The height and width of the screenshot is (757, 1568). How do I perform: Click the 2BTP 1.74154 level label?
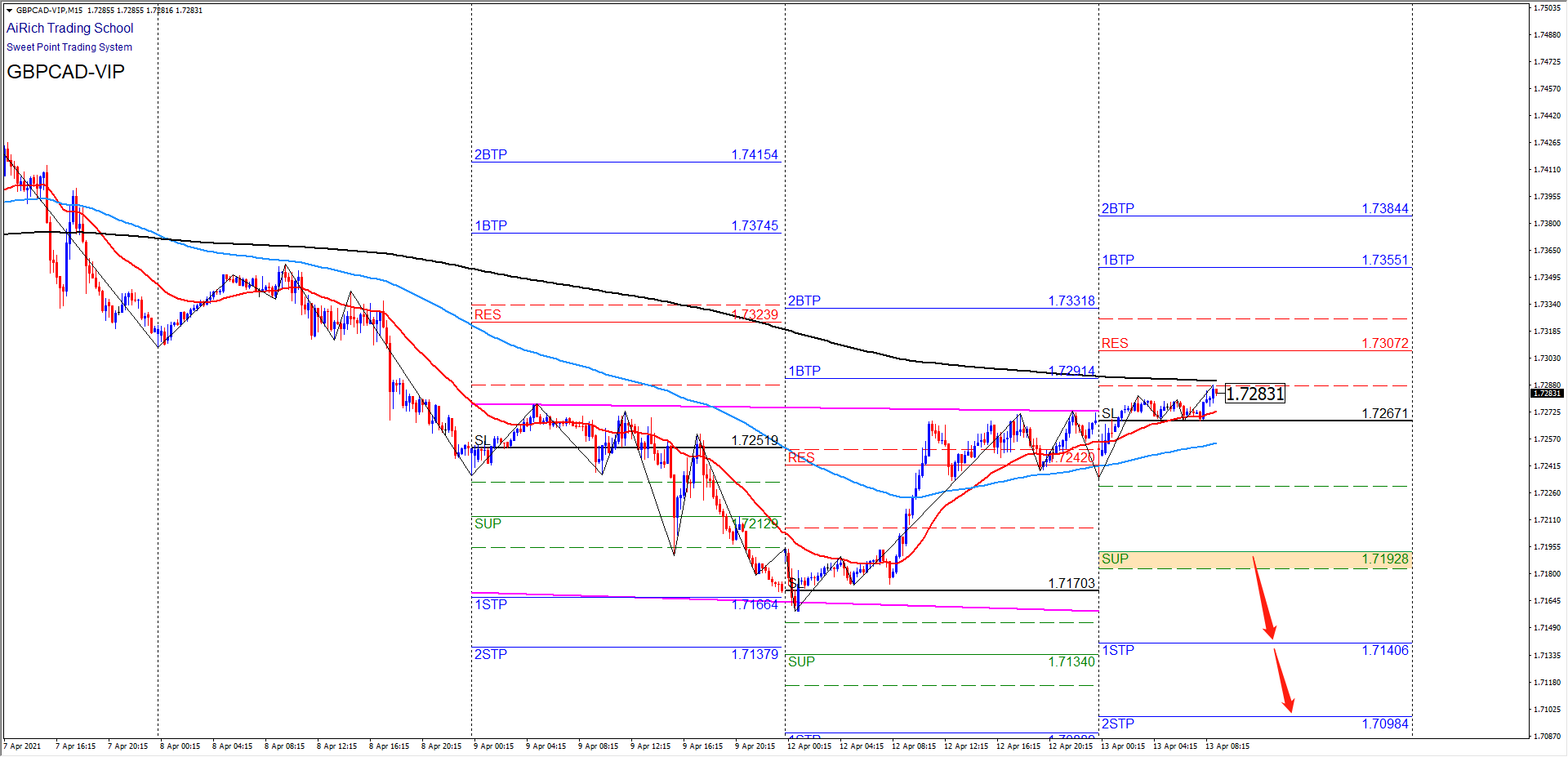[x=491, y=154]
